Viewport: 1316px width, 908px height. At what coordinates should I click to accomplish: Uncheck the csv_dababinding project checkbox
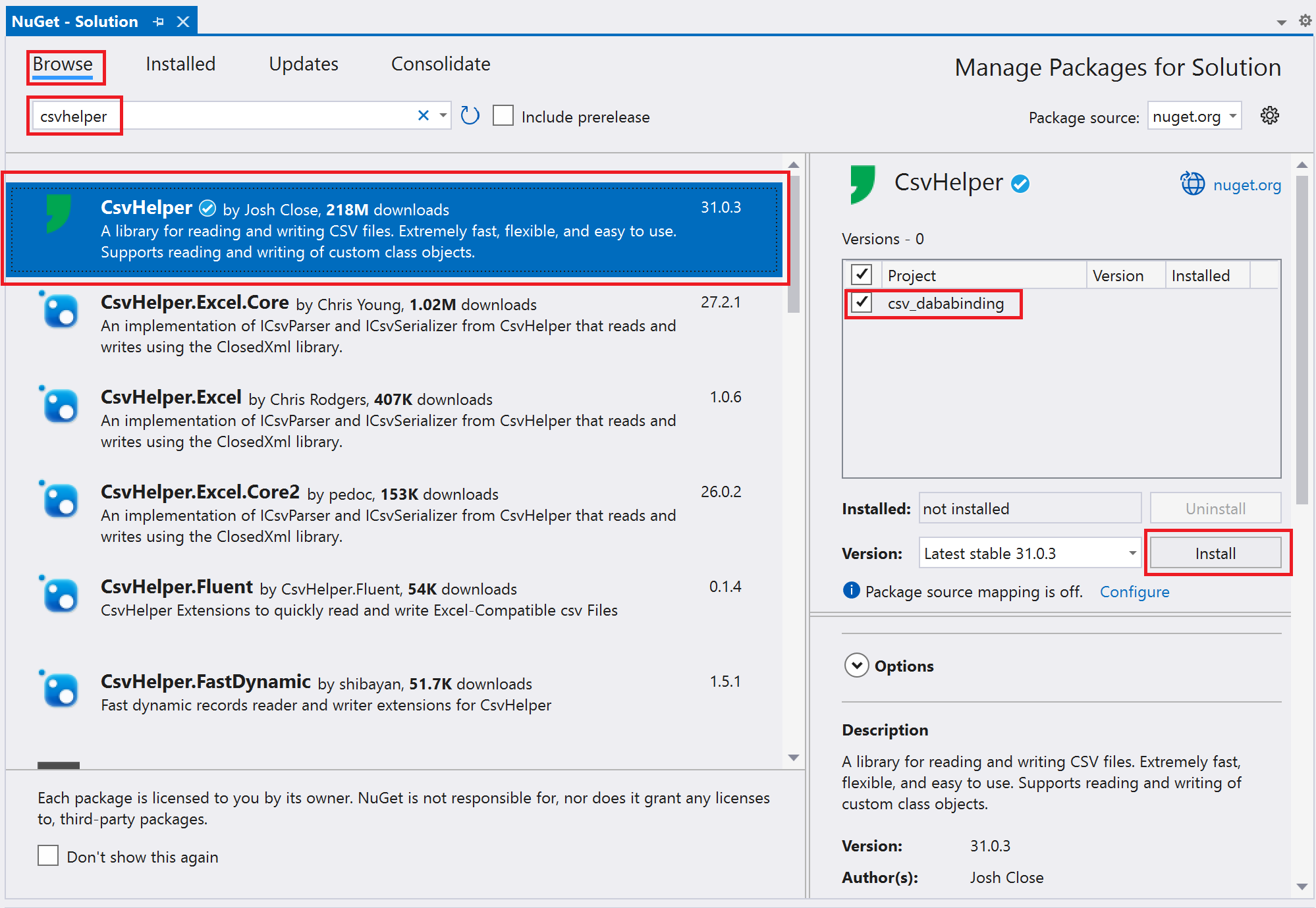[x=862, y=303]
